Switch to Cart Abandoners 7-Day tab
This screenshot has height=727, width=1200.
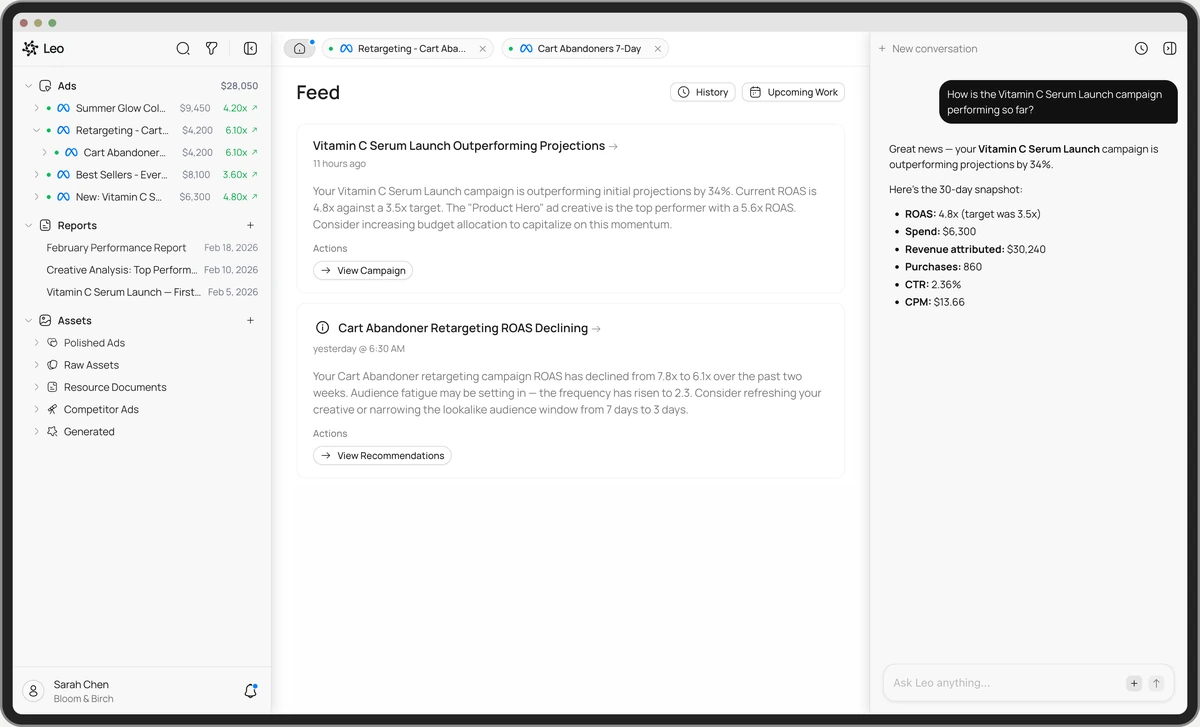pos(588,48)
